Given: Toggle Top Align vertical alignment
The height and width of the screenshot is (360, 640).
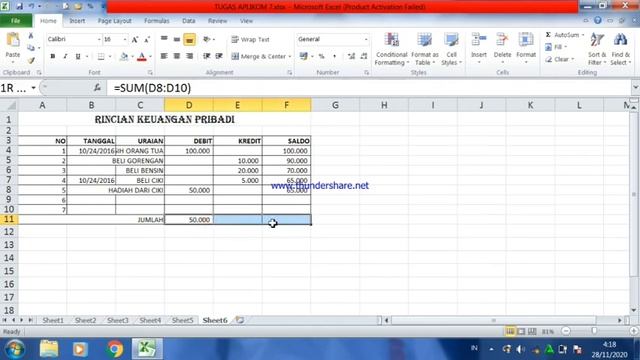Looking at the screenshot, I should click(x=164, y=40).
